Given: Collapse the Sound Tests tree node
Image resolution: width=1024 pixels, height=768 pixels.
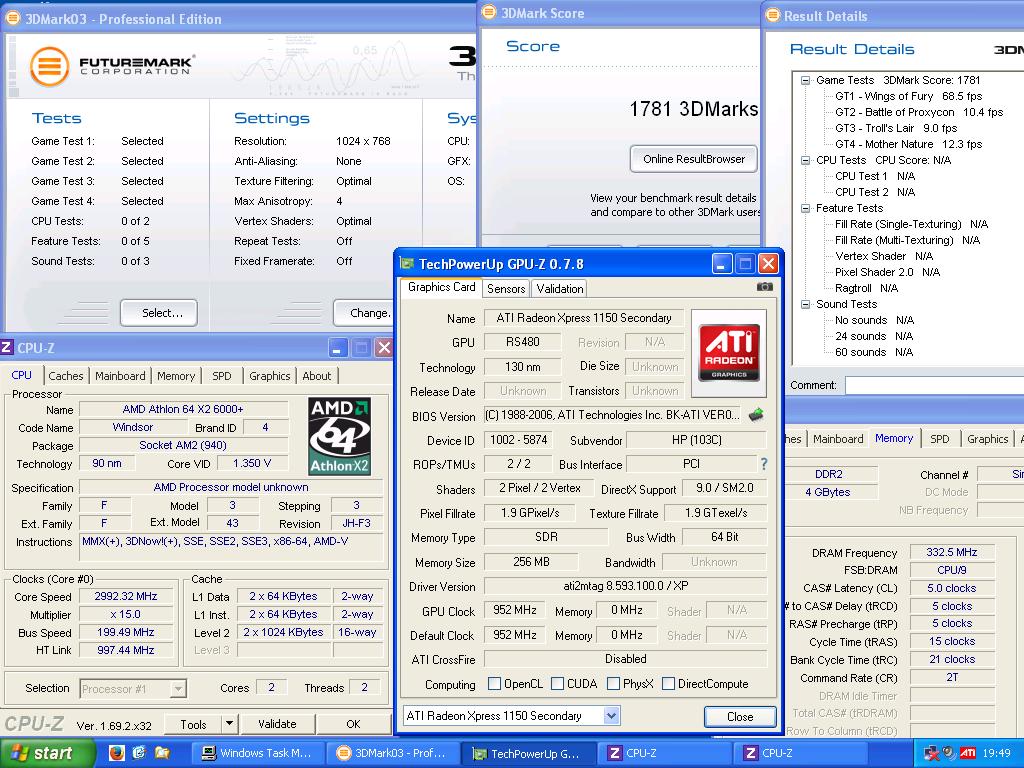Looking at the screenshot, I should tap(806, 304).
